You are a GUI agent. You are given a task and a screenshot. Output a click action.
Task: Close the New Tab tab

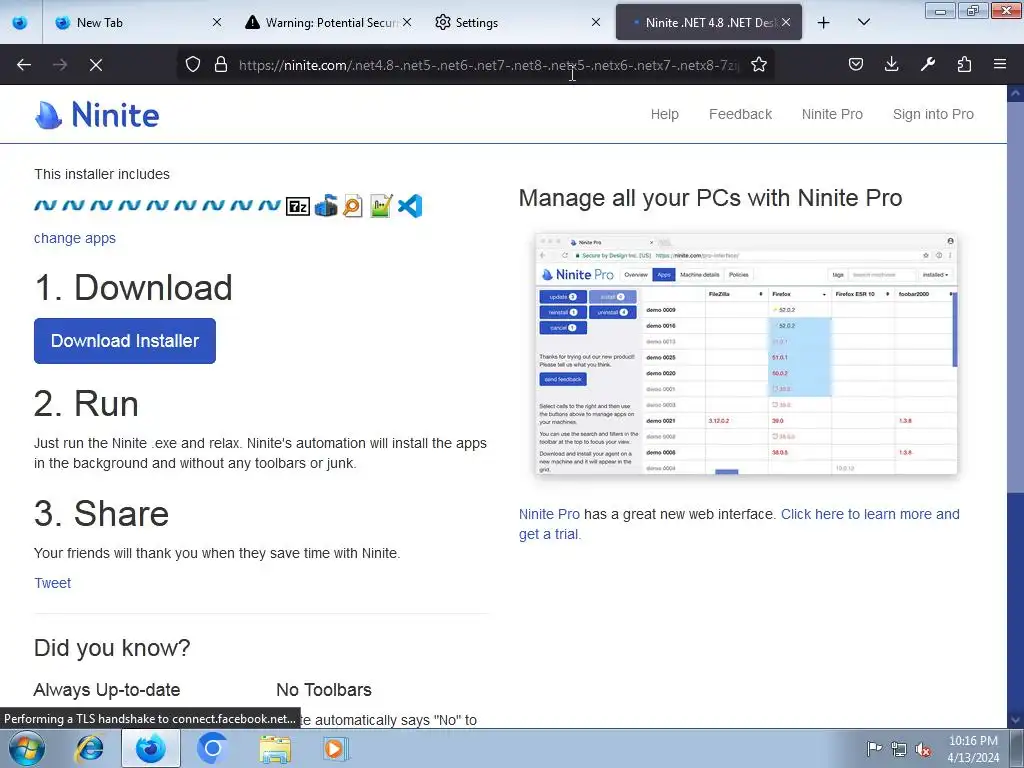[x=217, y=22]
